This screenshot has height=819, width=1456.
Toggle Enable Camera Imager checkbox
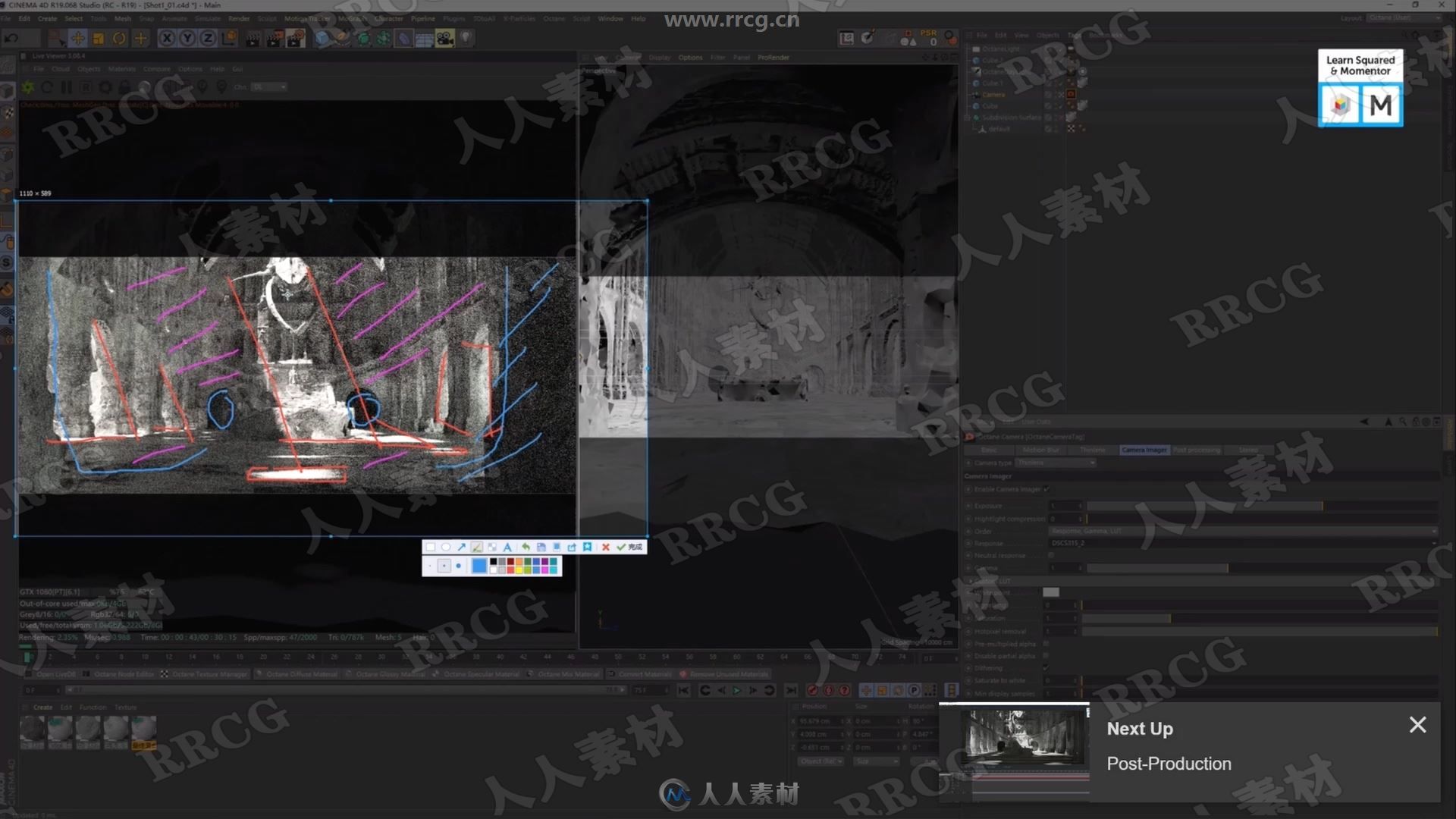click(x=1046, y=489)
